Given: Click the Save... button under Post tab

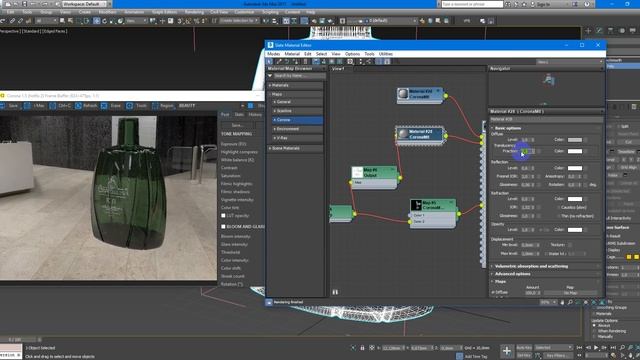Looking at the screenshot, I should [238, 125].
